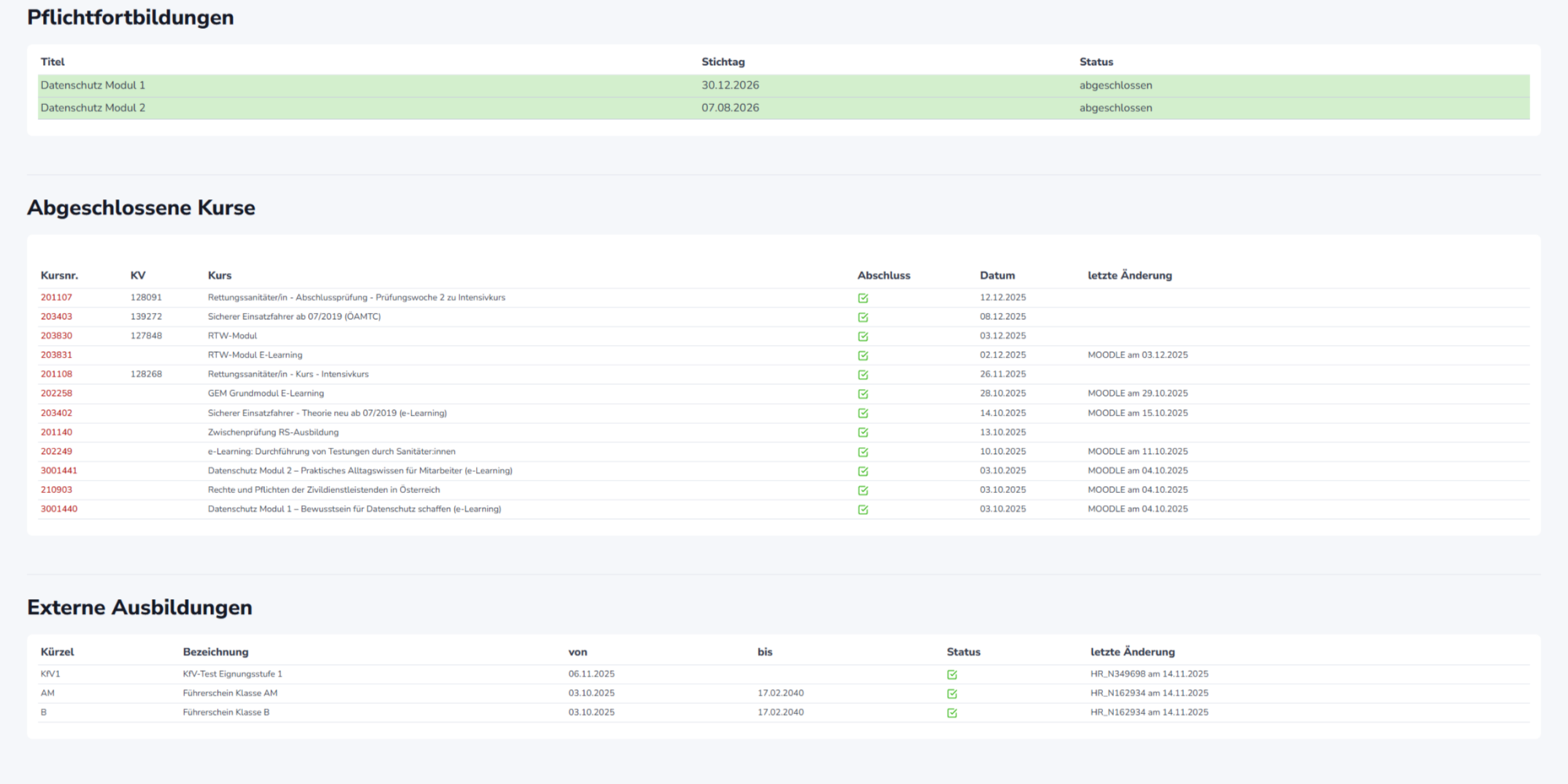Click checkmark icon for Zwischenprüfung RS-Ausbildung
This screenshot has width=1568, height=784.
(862, 432)
